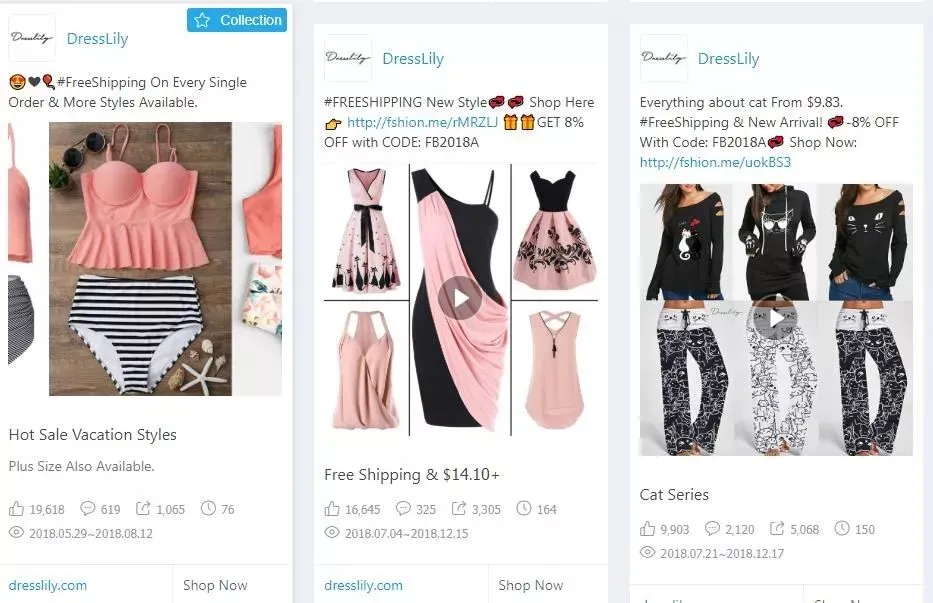Click the like icon showing 19,618
The height and width of the screenshot is (603, 933).
17,509
